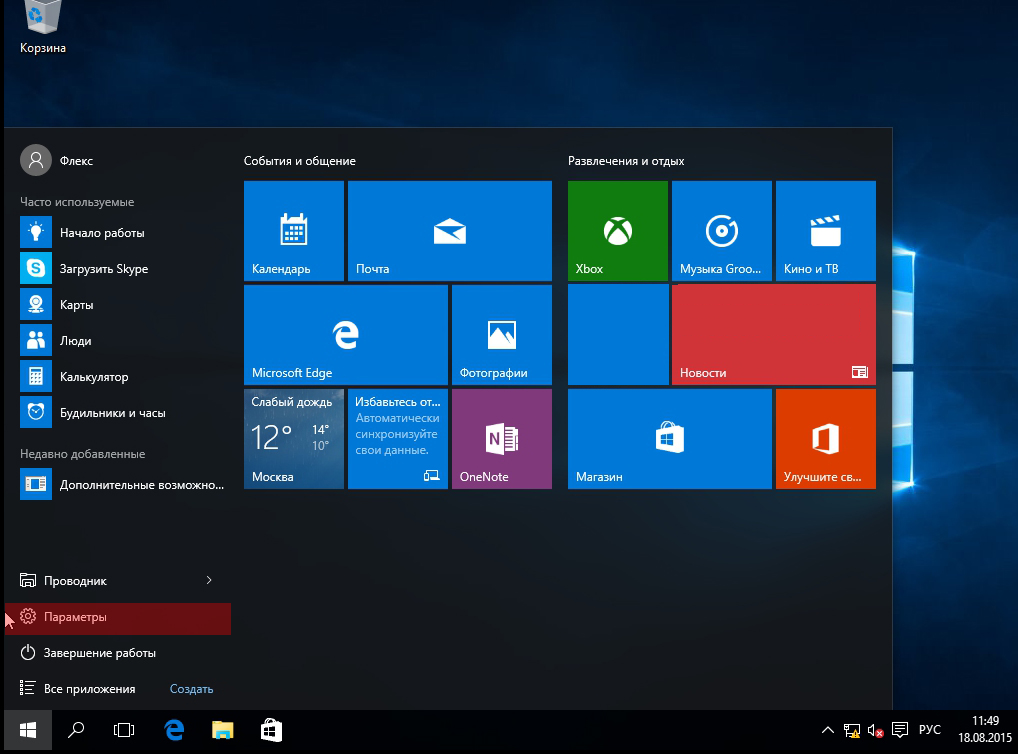Open the Action Center notifications icon

900,731
